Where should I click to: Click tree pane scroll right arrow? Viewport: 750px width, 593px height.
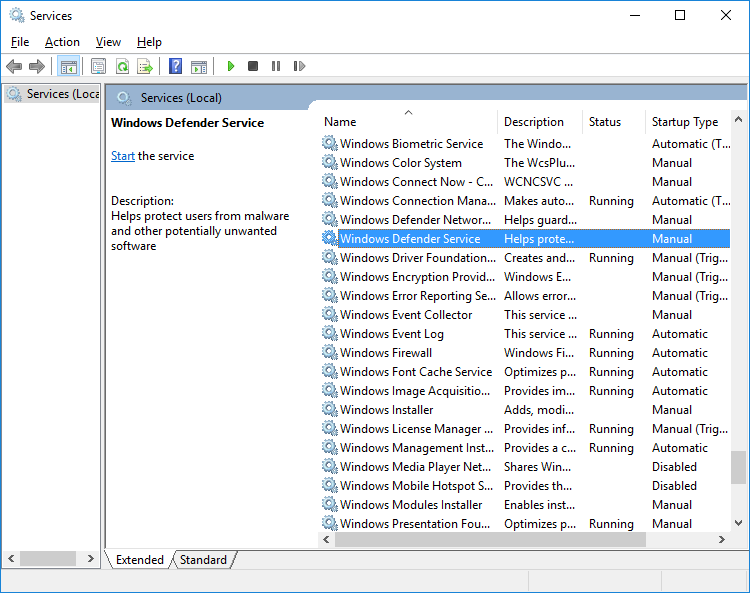(x=90, y=558)
